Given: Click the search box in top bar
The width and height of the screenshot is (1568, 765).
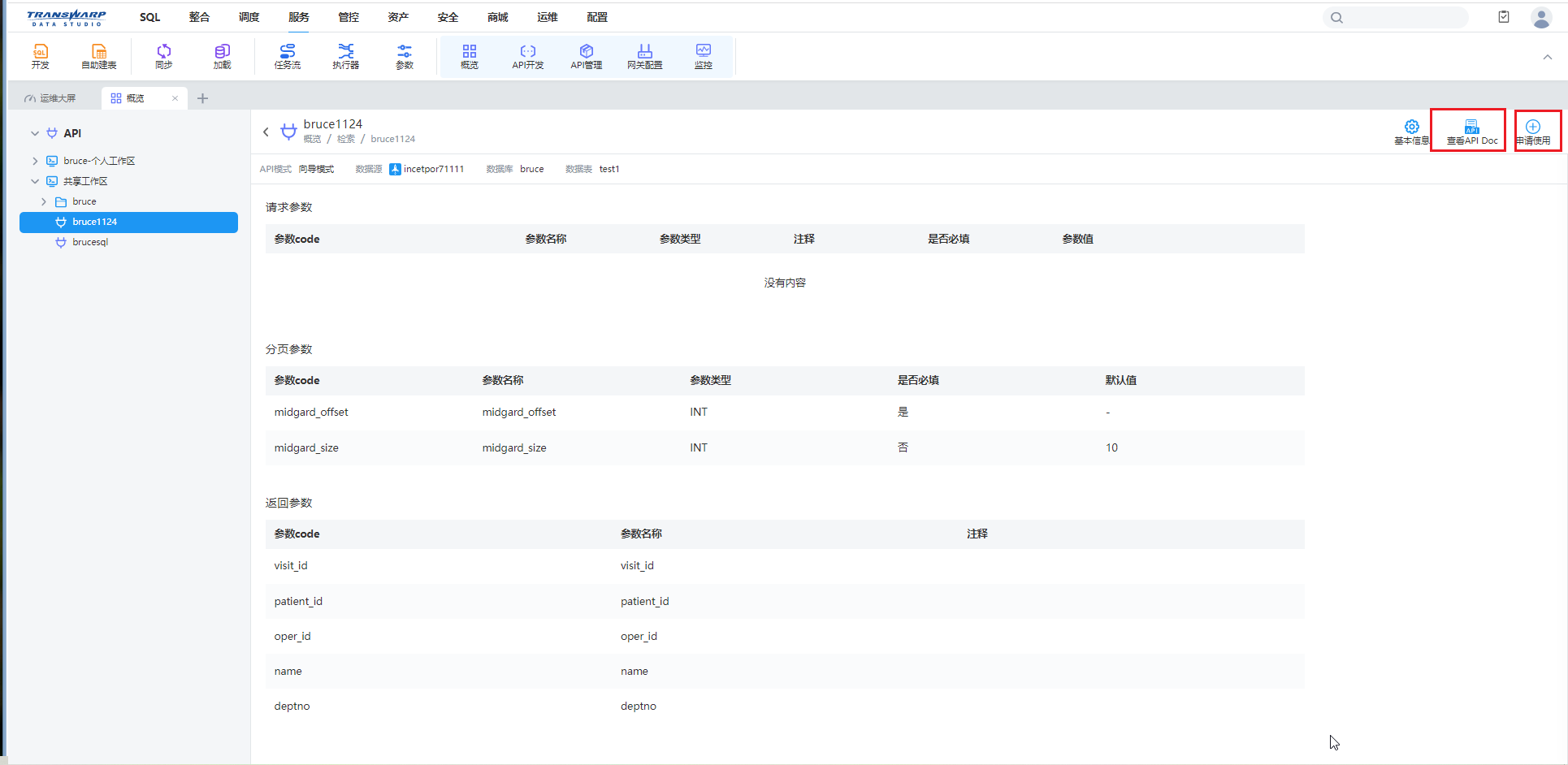Looking at the screenshot, I should pos(1396,17).
